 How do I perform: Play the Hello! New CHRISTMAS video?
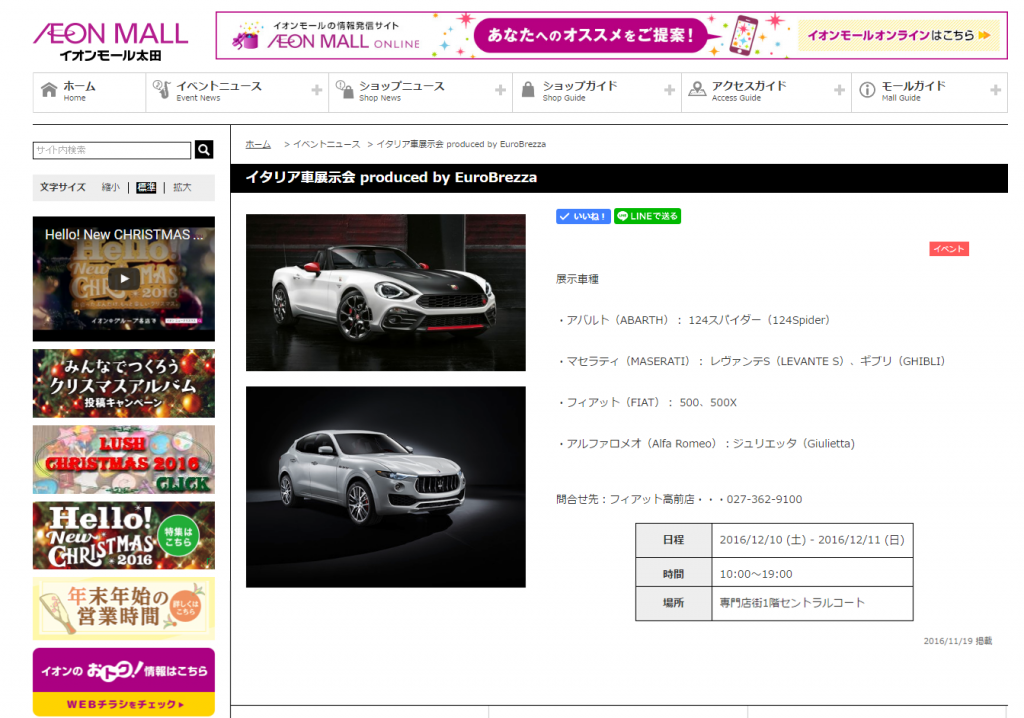coord(123,279)
